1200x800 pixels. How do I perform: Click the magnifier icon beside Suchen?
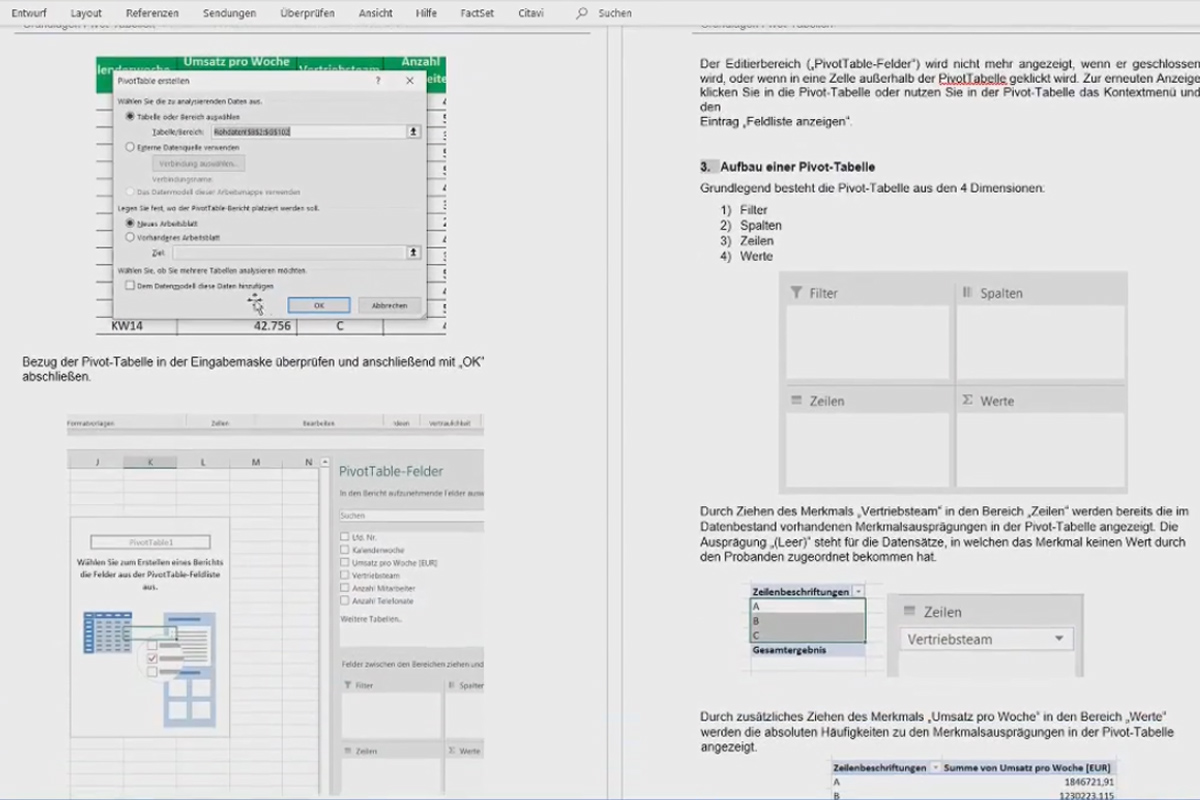click(x=582, y=13)
